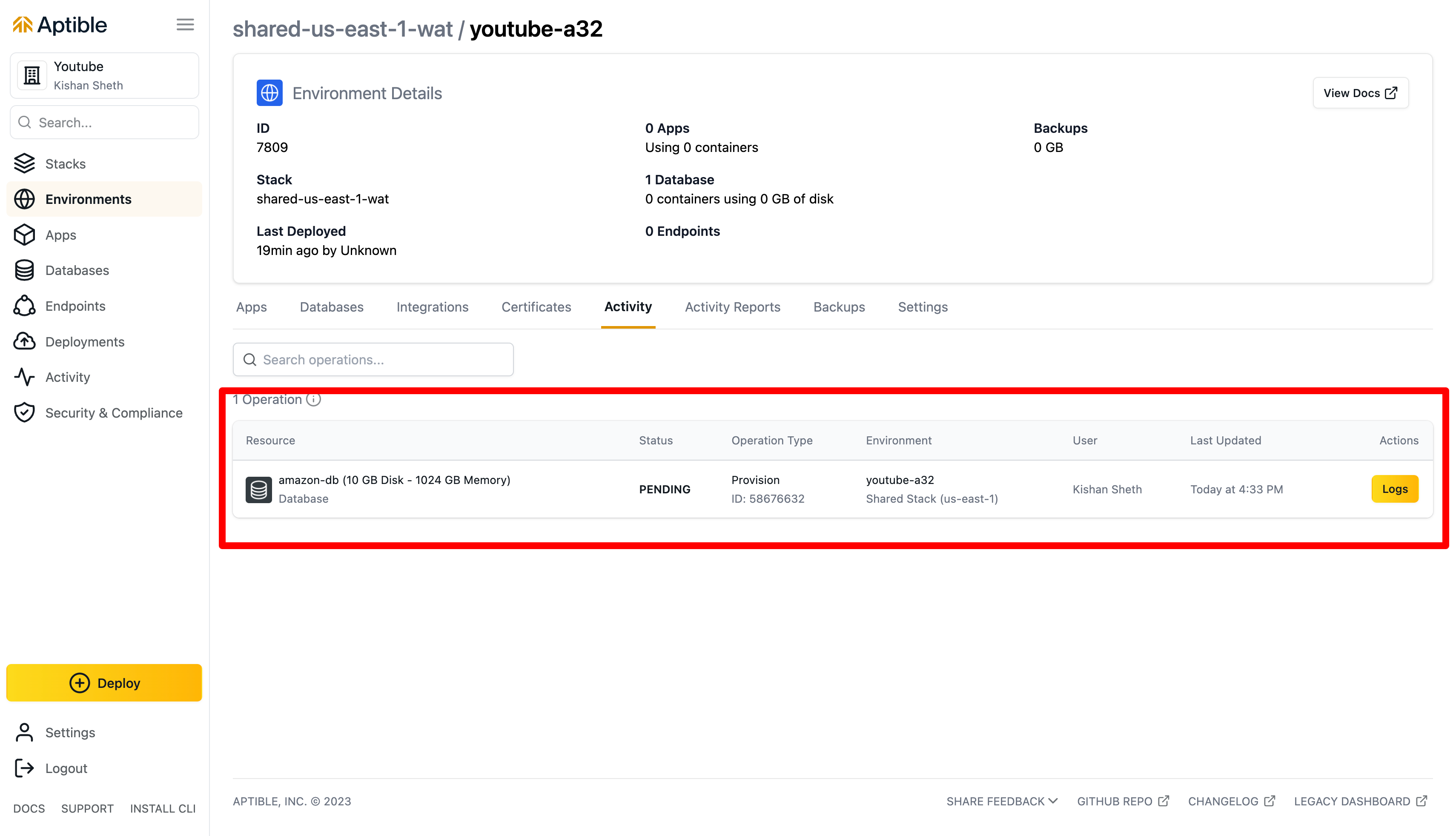Click the Search operations input field
Image resolution: width=1456 pixels, height=836 pixels.
[x=373, y=359]
